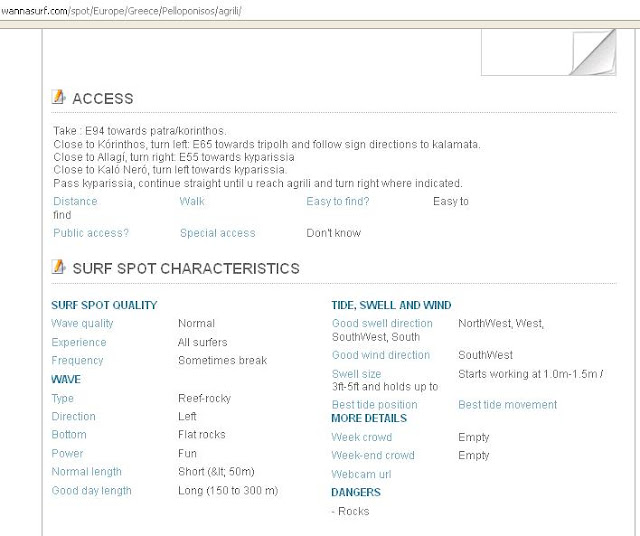Click the Frequency label link
The width and height of the screenshot is (640, 536).
coord(77,360)
